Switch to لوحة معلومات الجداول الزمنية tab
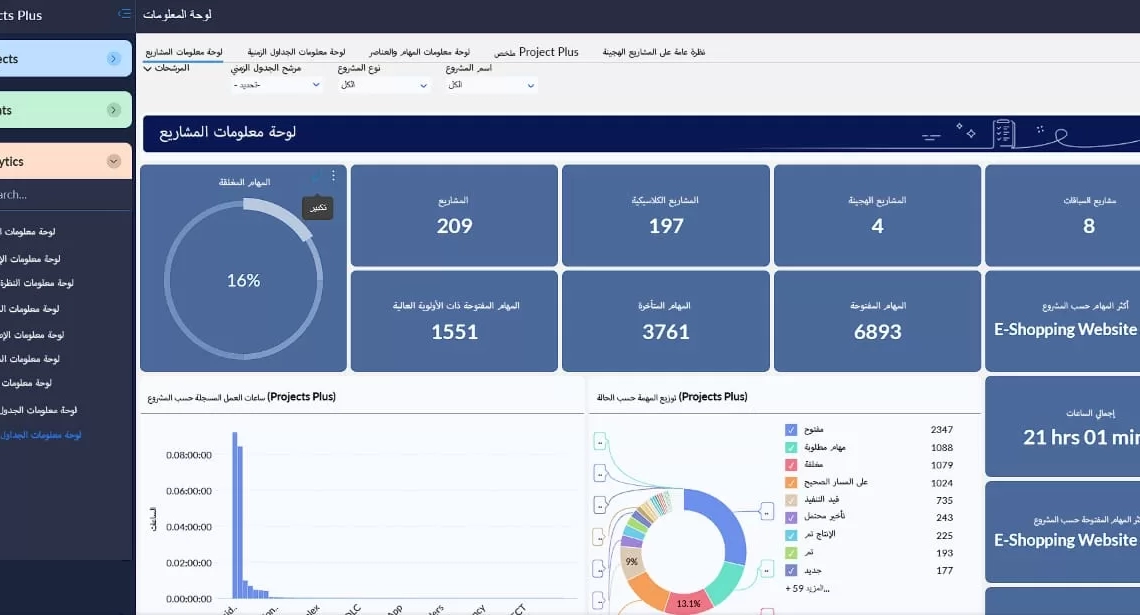Image resolution: width=1140 pixels, height=615 pixels. coord(296,52)
